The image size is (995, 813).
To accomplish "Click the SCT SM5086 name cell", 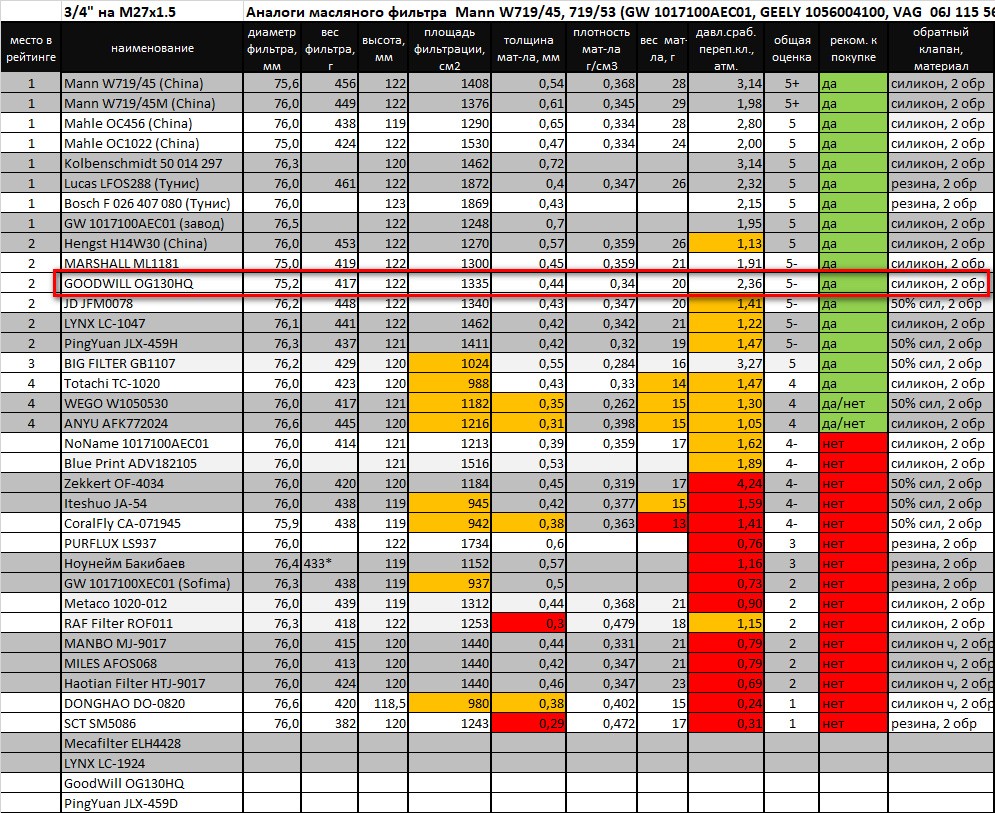I will pyautogui.click(x=152, y=723).
